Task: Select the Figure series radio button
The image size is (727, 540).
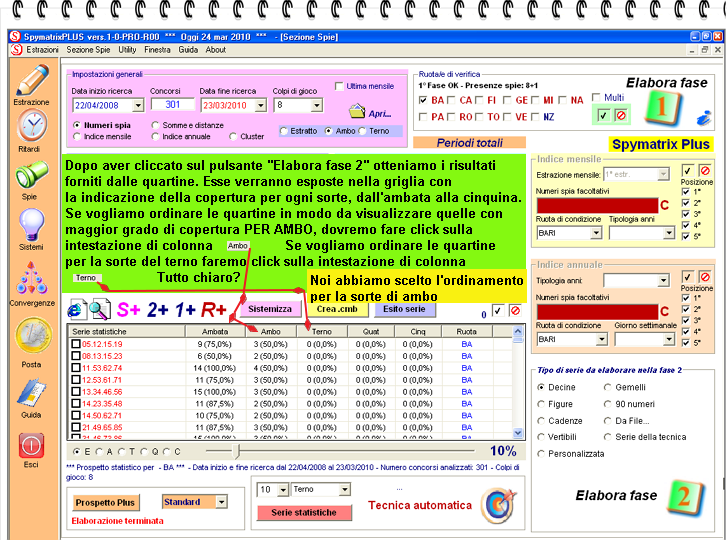Action: tap(541, 404)
